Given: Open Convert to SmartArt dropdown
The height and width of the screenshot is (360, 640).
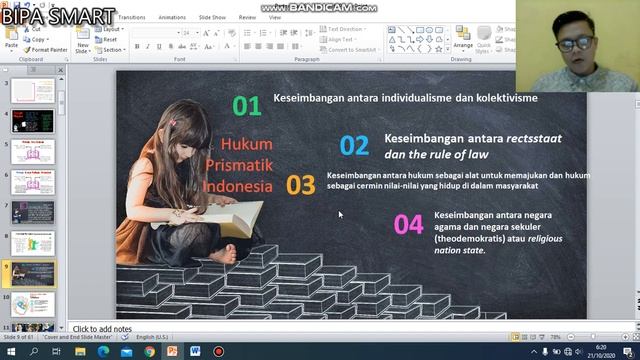Looking at the screenshot, I should pyautogui.click(x=350, y=50).
